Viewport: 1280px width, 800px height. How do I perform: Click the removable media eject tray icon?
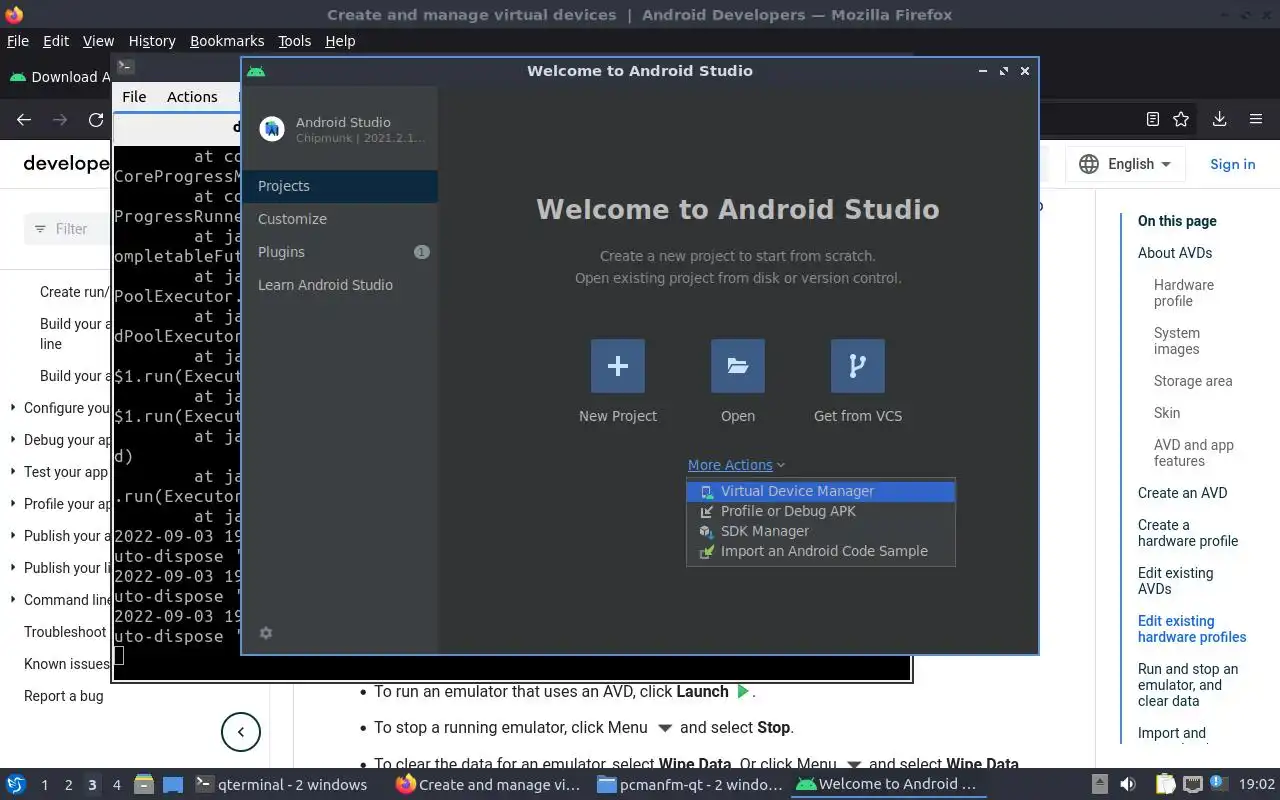[x=1099, y=784]
